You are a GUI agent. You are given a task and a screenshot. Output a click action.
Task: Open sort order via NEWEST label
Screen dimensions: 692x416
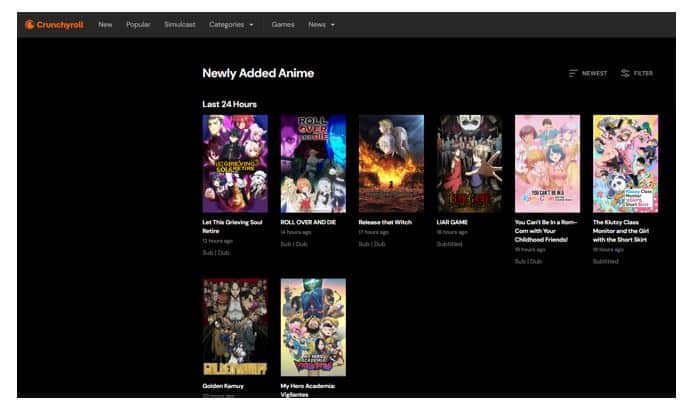pos(594,74)
